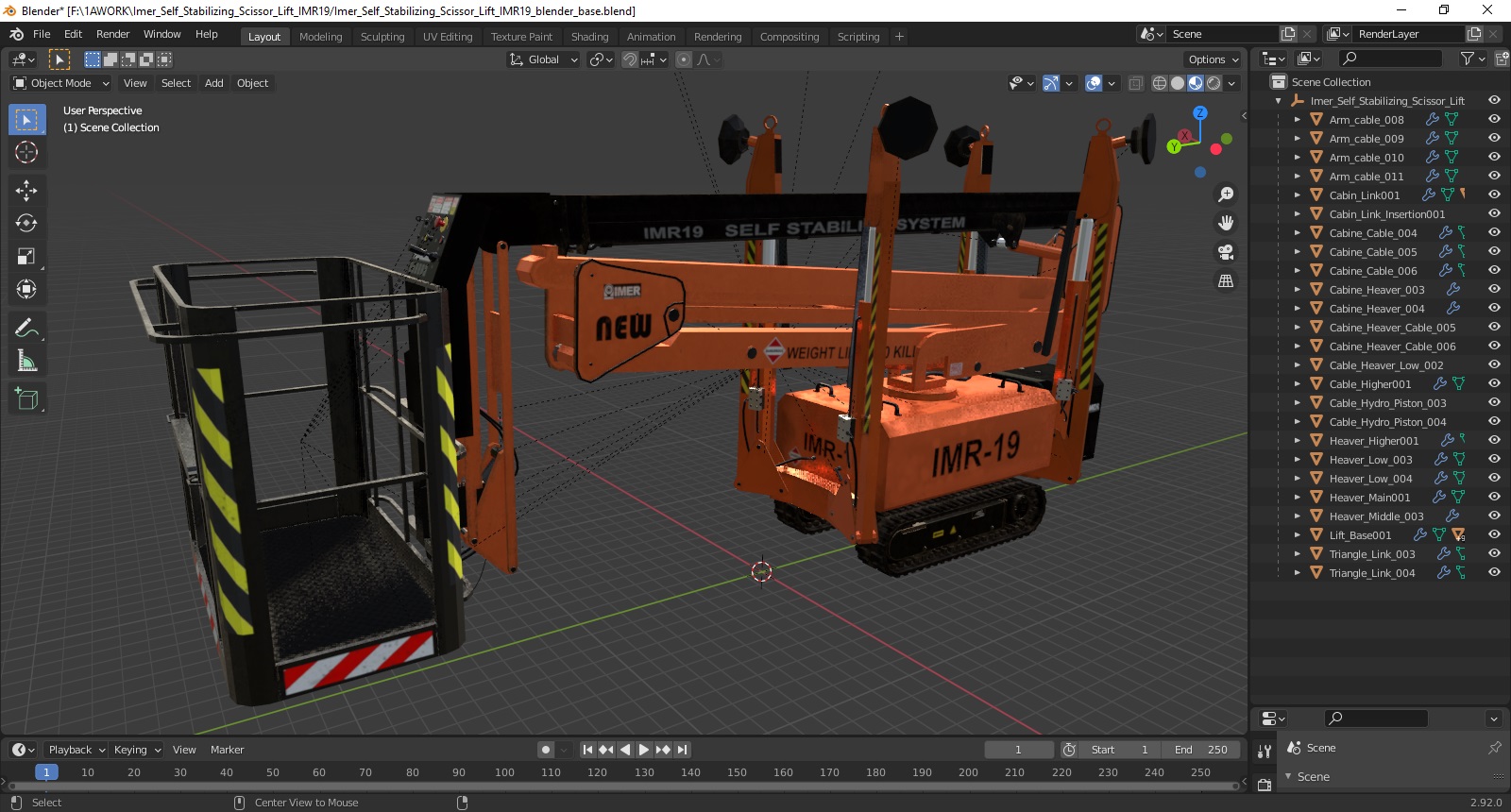The width and height of the screenshot is (1511, 812).
Task: Click the Zoom view icon
Action: click(x=1226, y=195)
